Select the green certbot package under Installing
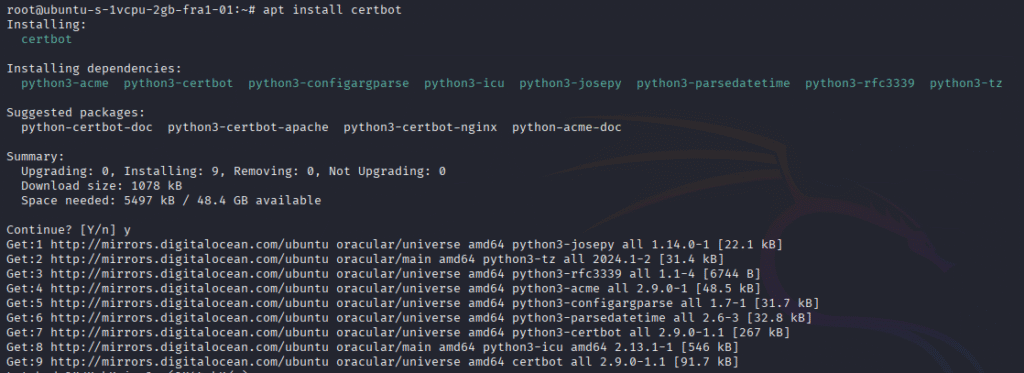 pos(46,39)
